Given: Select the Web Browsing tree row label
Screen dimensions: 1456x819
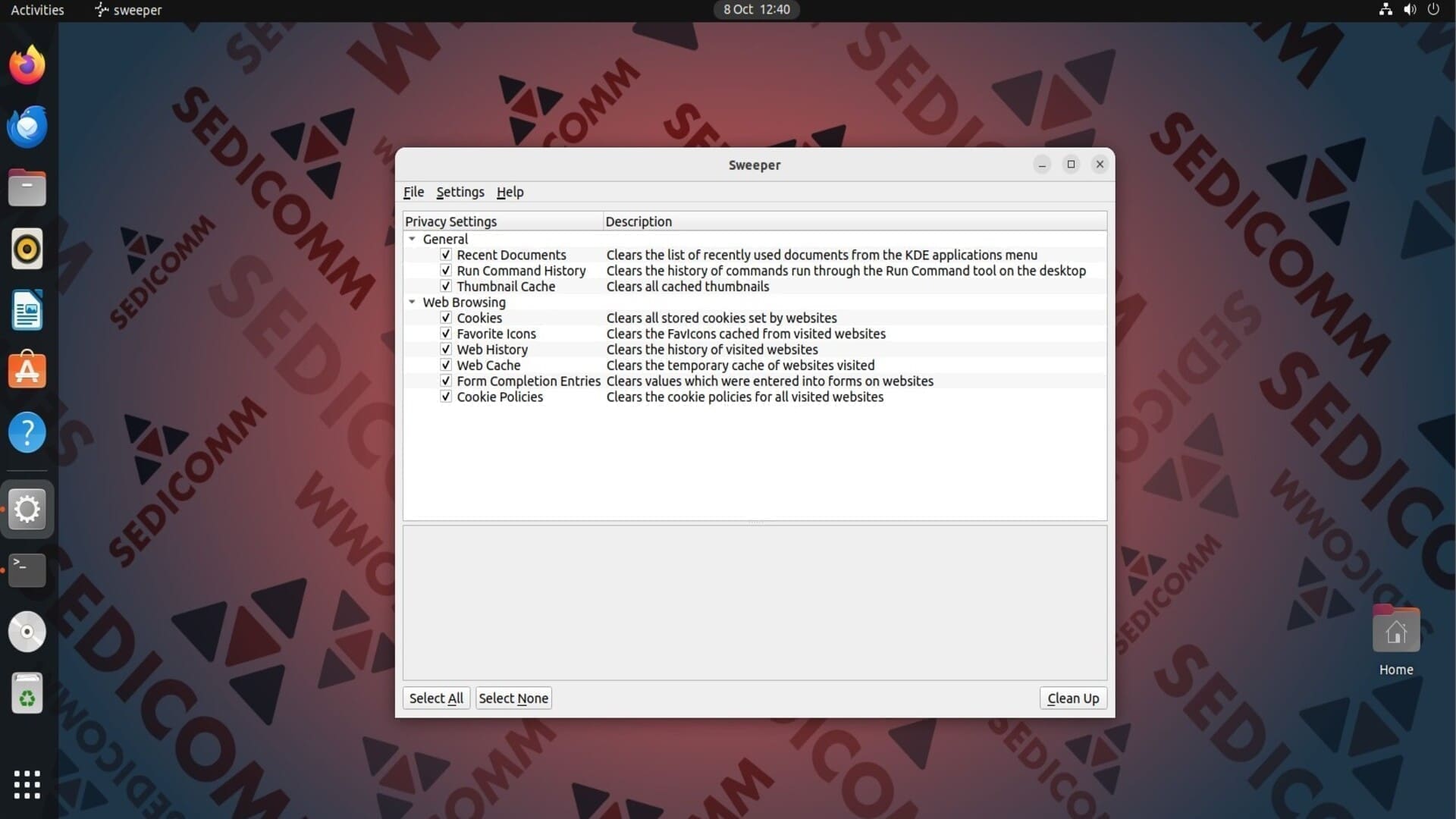Looking at the screenshot, I should (464, 302).
